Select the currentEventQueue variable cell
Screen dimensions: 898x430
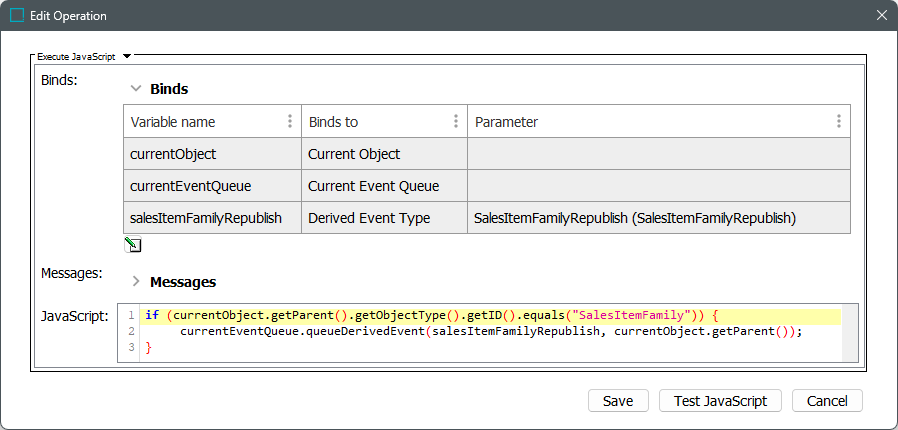(212, 186)
